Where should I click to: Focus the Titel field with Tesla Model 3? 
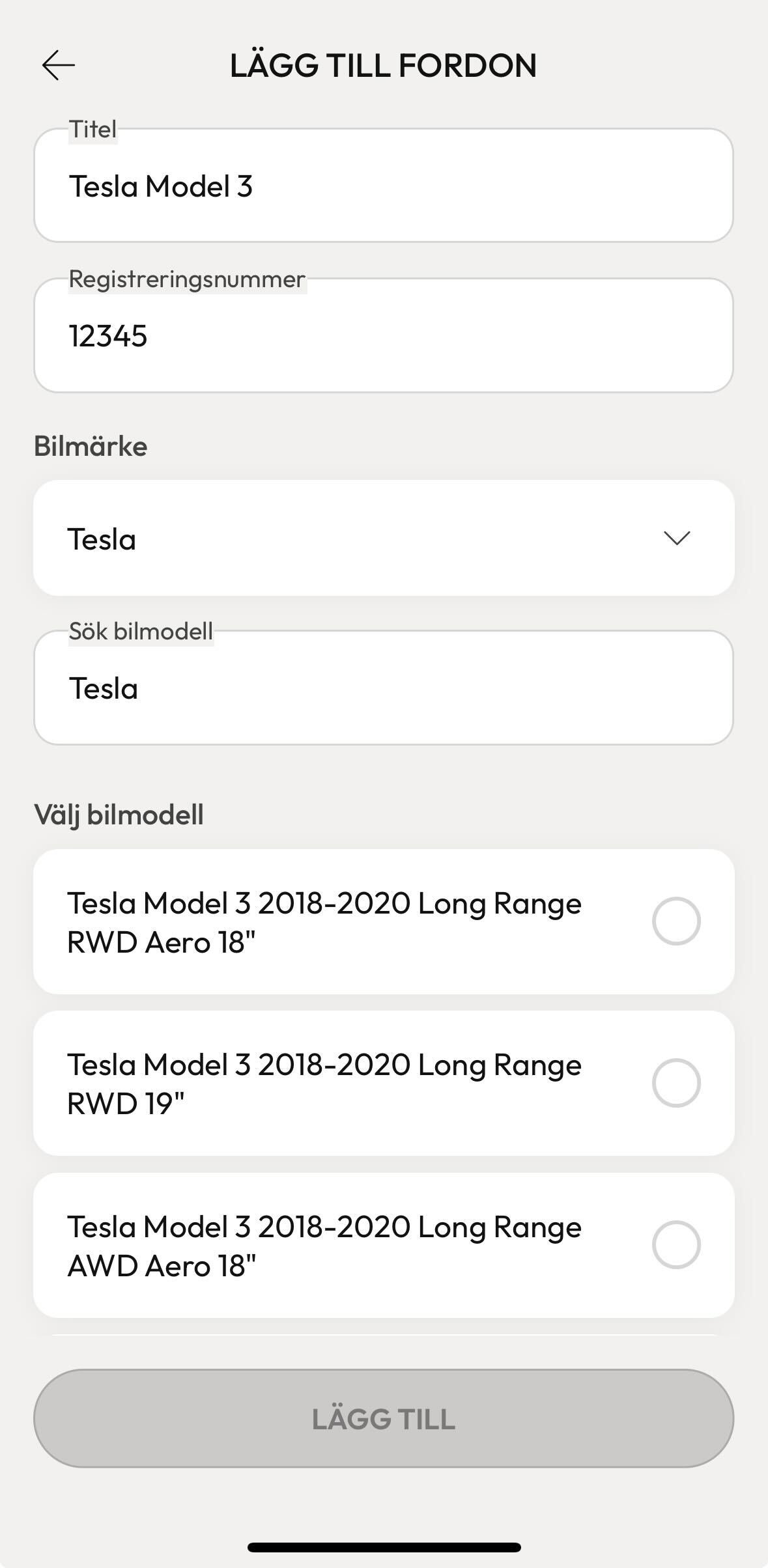(384, 186)
